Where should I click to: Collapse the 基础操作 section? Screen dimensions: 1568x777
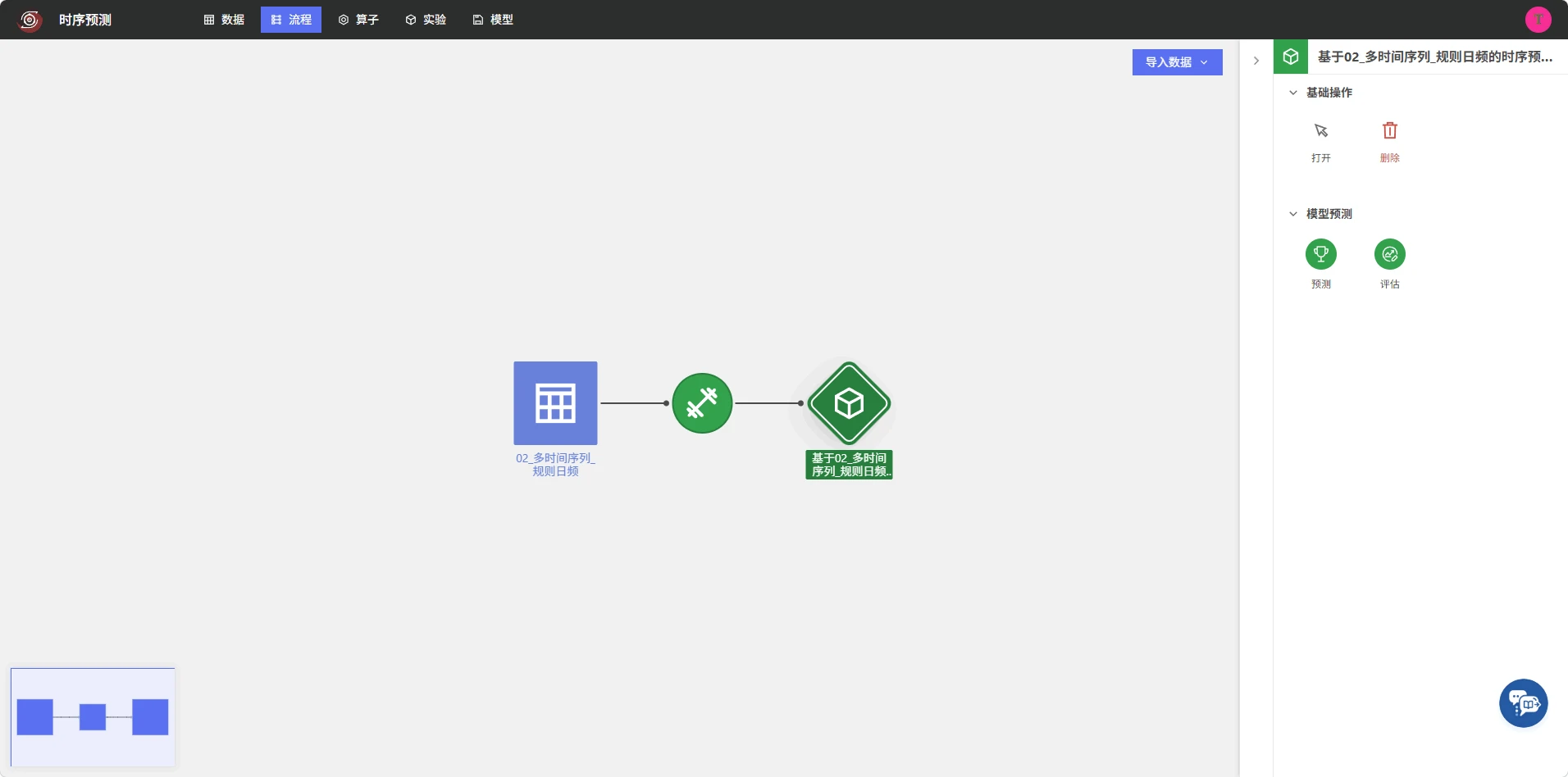pos(1293,93)
